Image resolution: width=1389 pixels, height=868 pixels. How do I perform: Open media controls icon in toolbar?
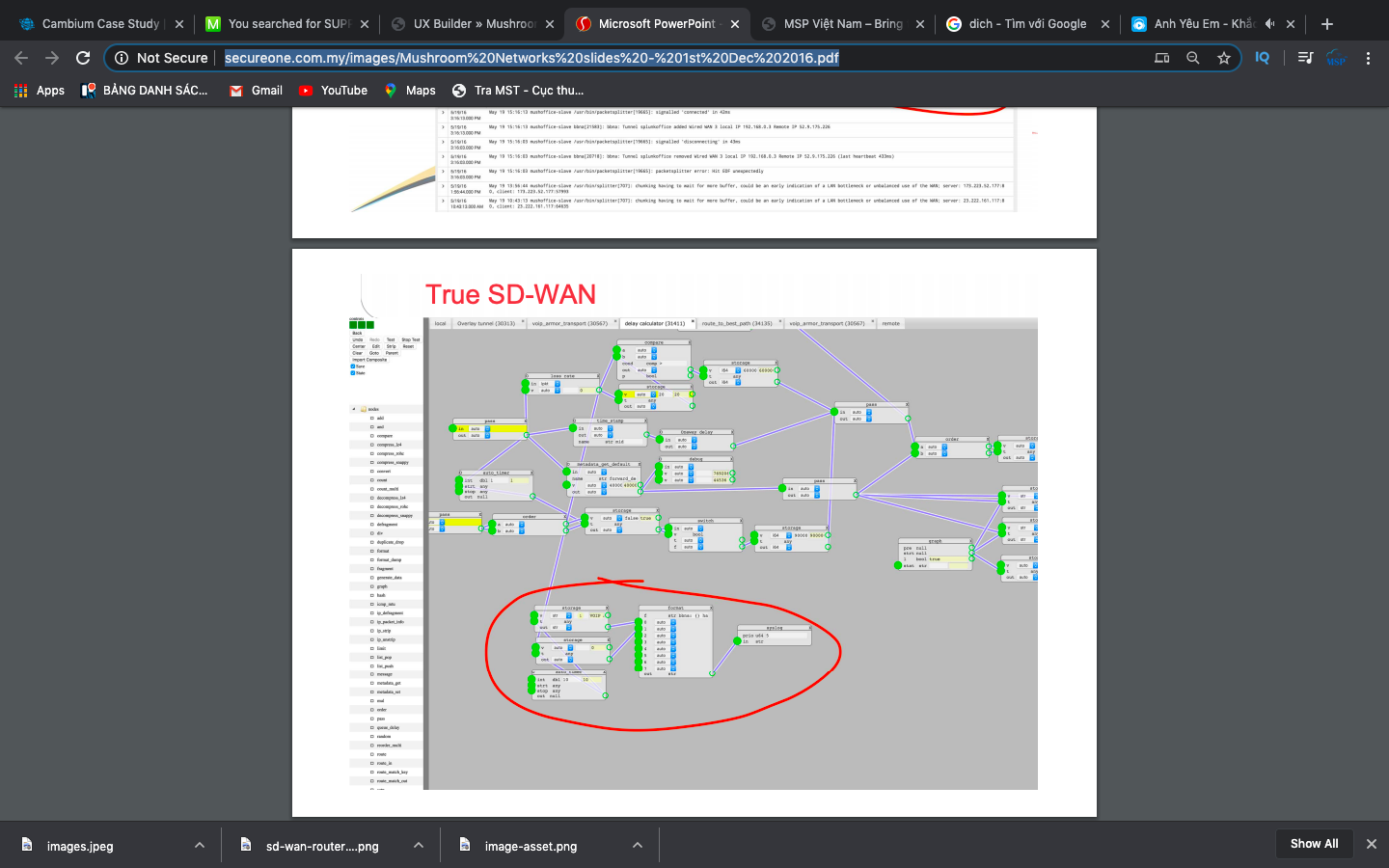point(1305,58)
